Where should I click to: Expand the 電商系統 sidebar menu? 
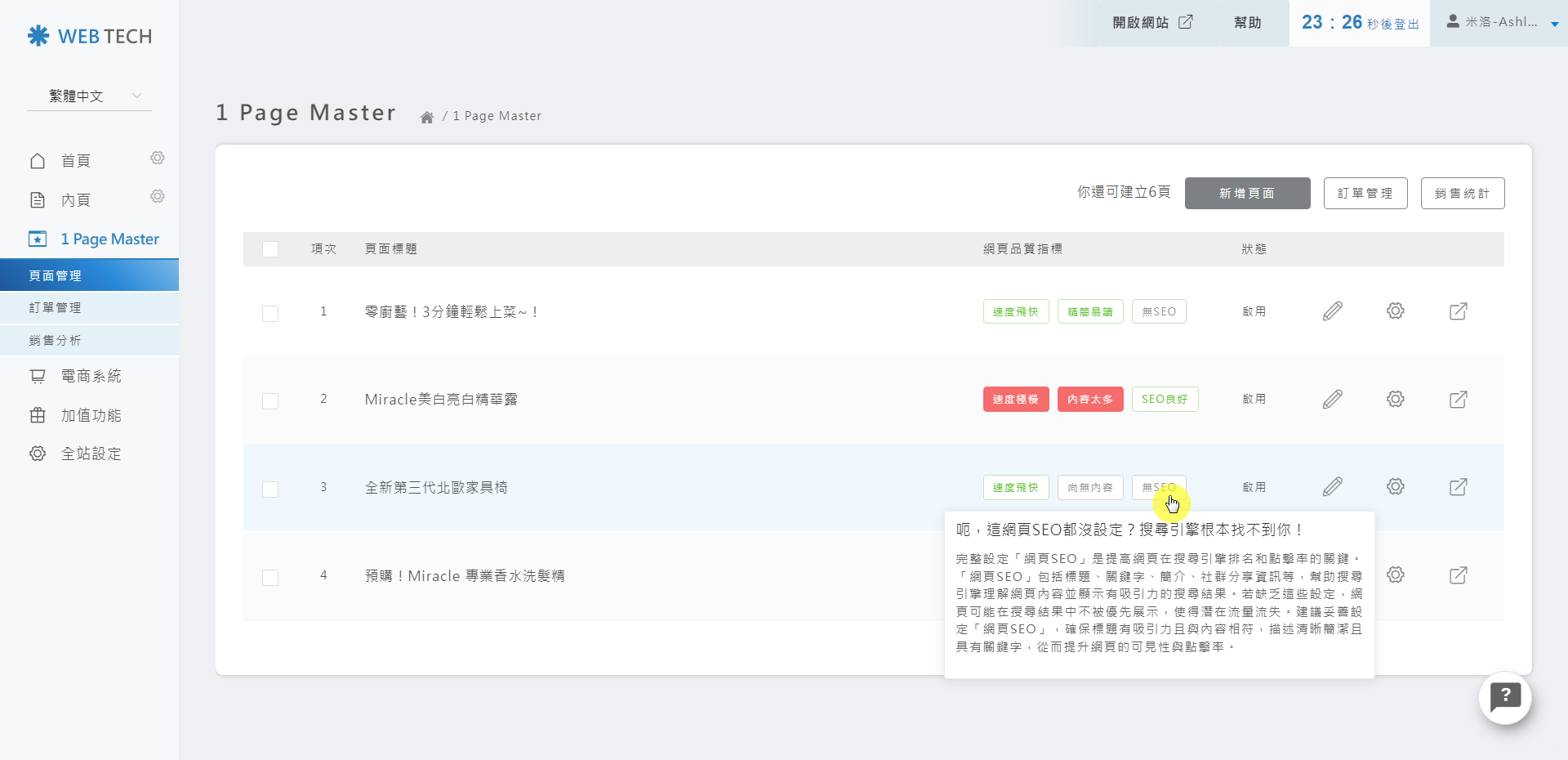[x=91, y=376]
